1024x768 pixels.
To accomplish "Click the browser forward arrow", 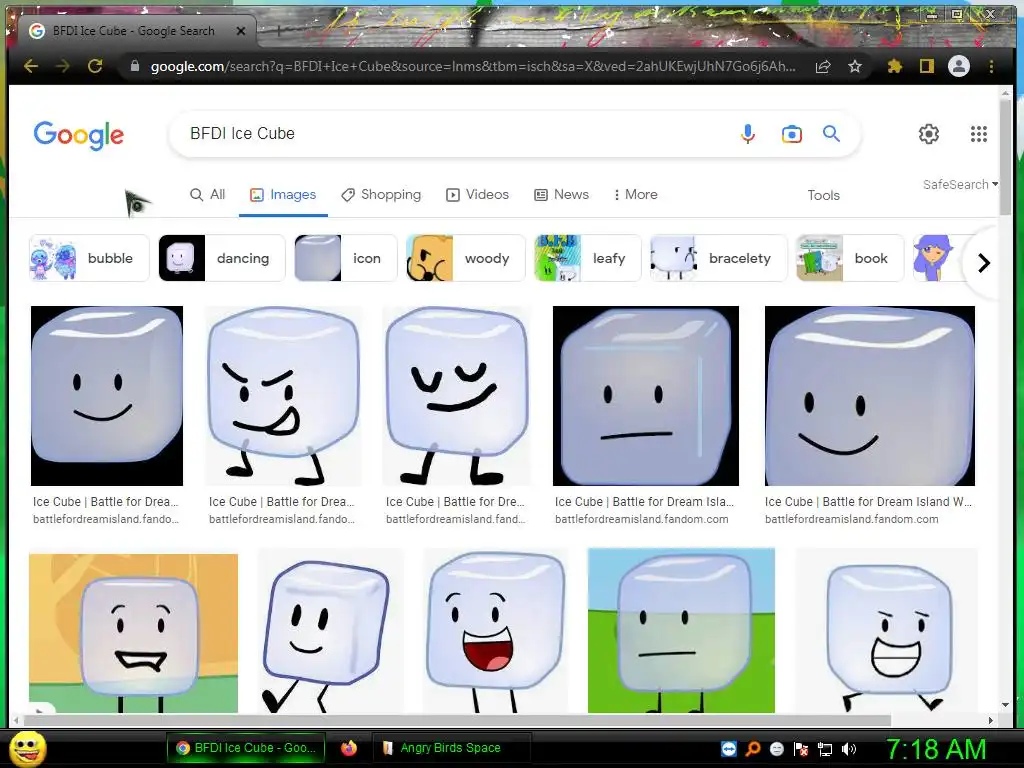I will point(63,66).
